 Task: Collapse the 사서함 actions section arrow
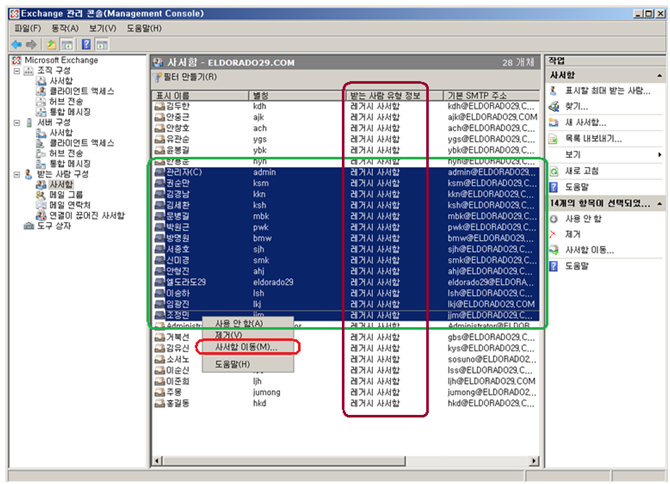pos(660,76)
